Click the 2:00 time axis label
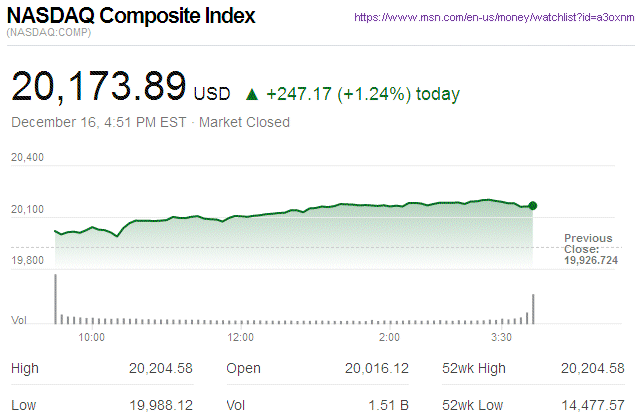This screenshot has height=420, width=640. point(391,337)
